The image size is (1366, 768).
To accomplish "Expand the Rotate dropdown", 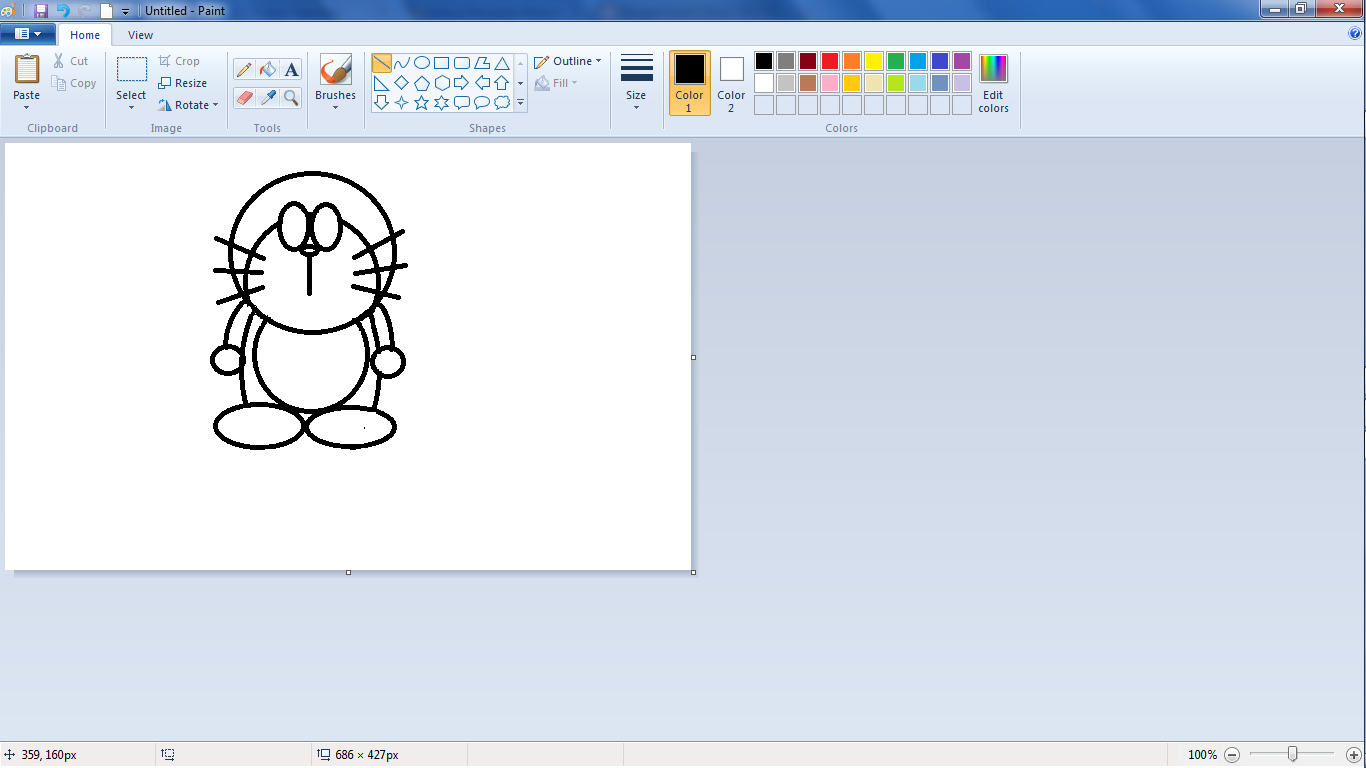I will coord(215,105).
